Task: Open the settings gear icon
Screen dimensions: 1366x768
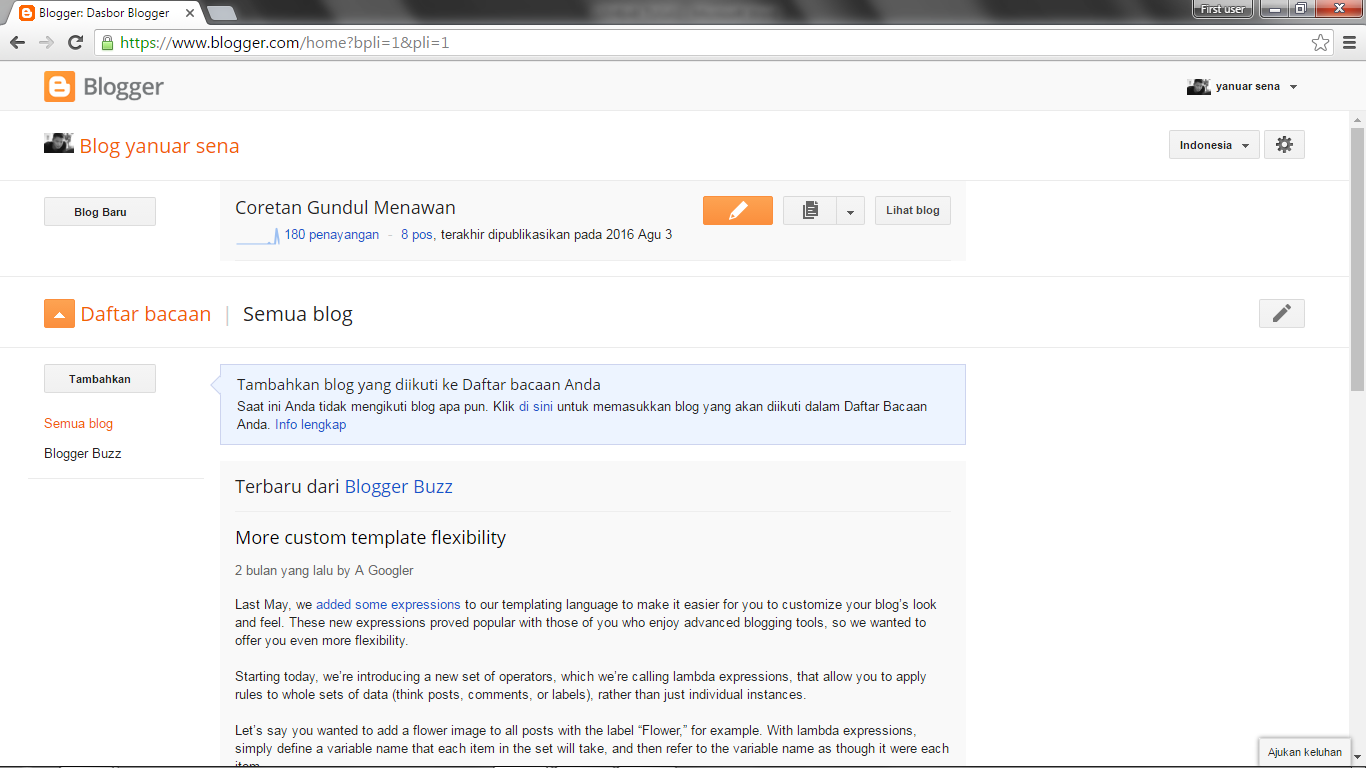Action: pyautogui.click(x=1284, y=145)
